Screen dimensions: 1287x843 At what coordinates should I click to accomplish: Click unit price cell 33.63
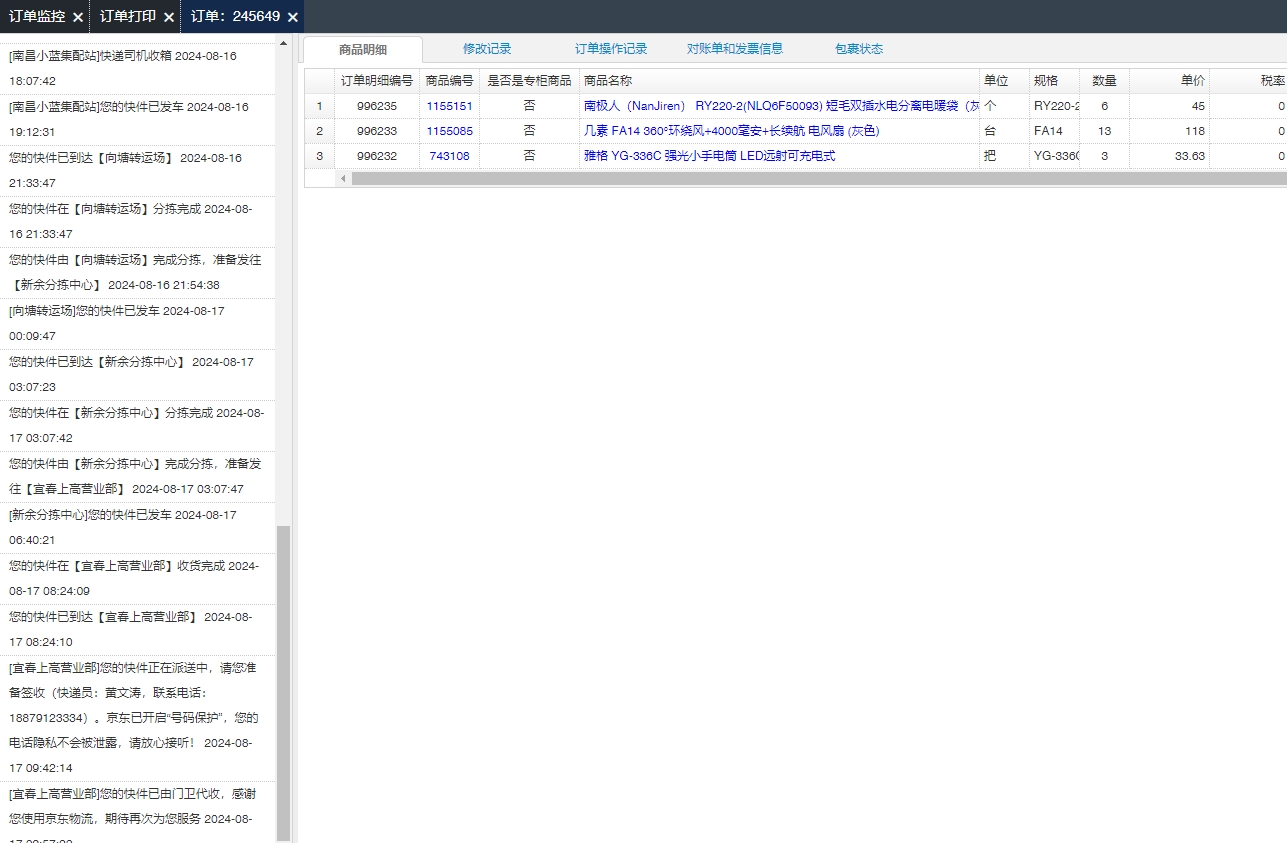(1169, 155)
